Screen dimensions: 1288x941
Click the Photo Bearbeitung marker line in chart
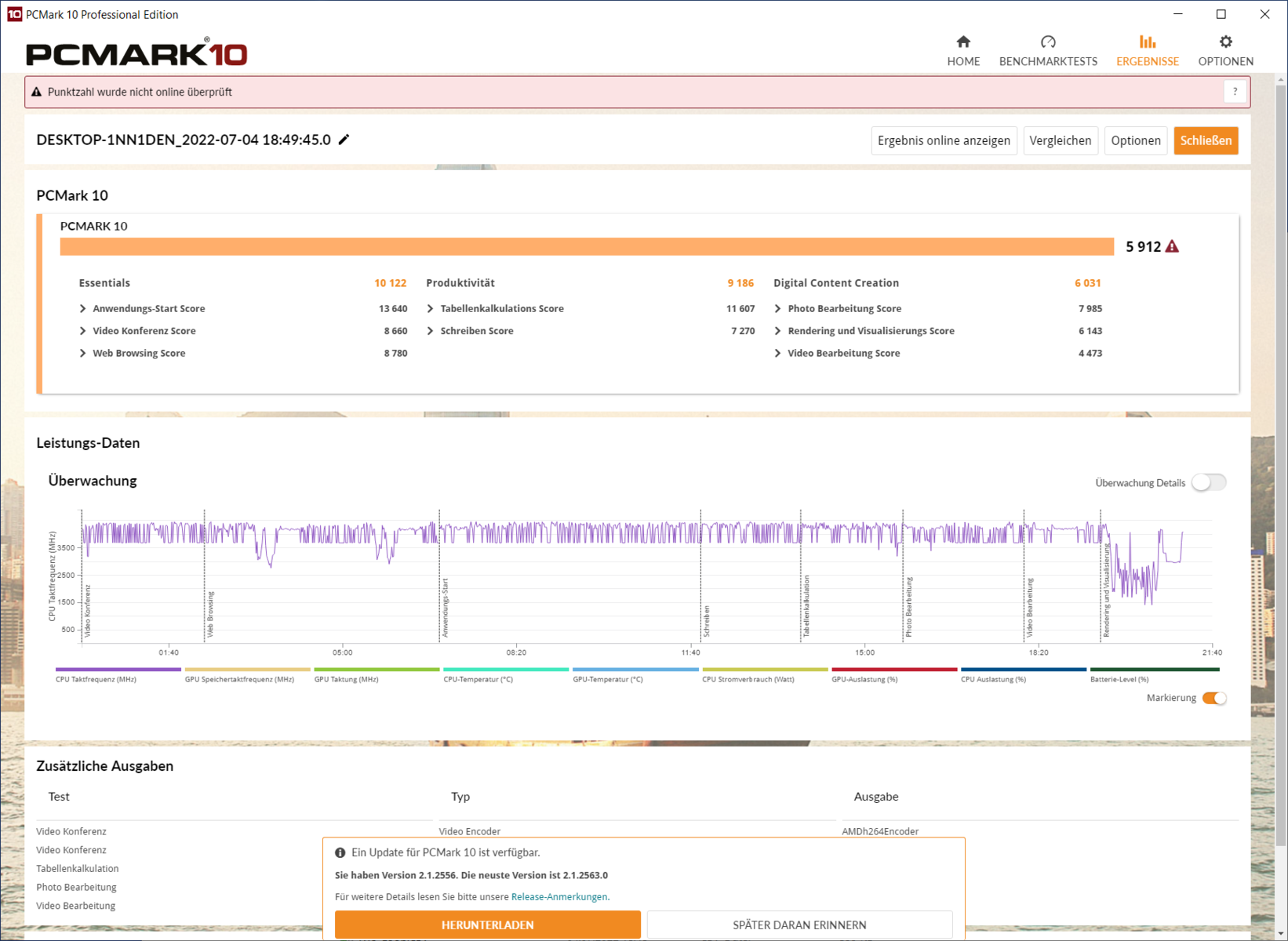[x=903, y=576]
